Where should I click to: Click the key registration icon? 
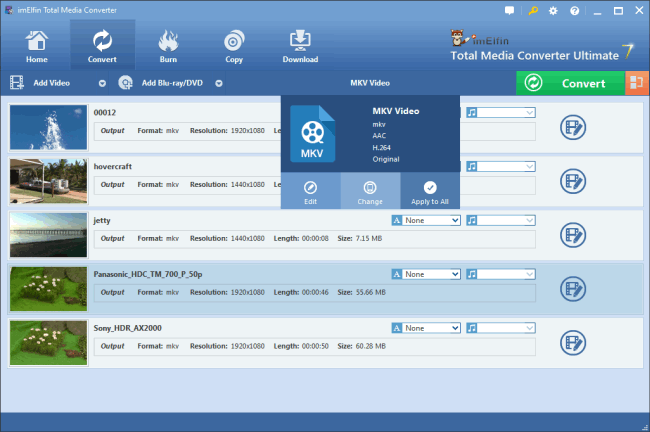click(x=533, y=11)
